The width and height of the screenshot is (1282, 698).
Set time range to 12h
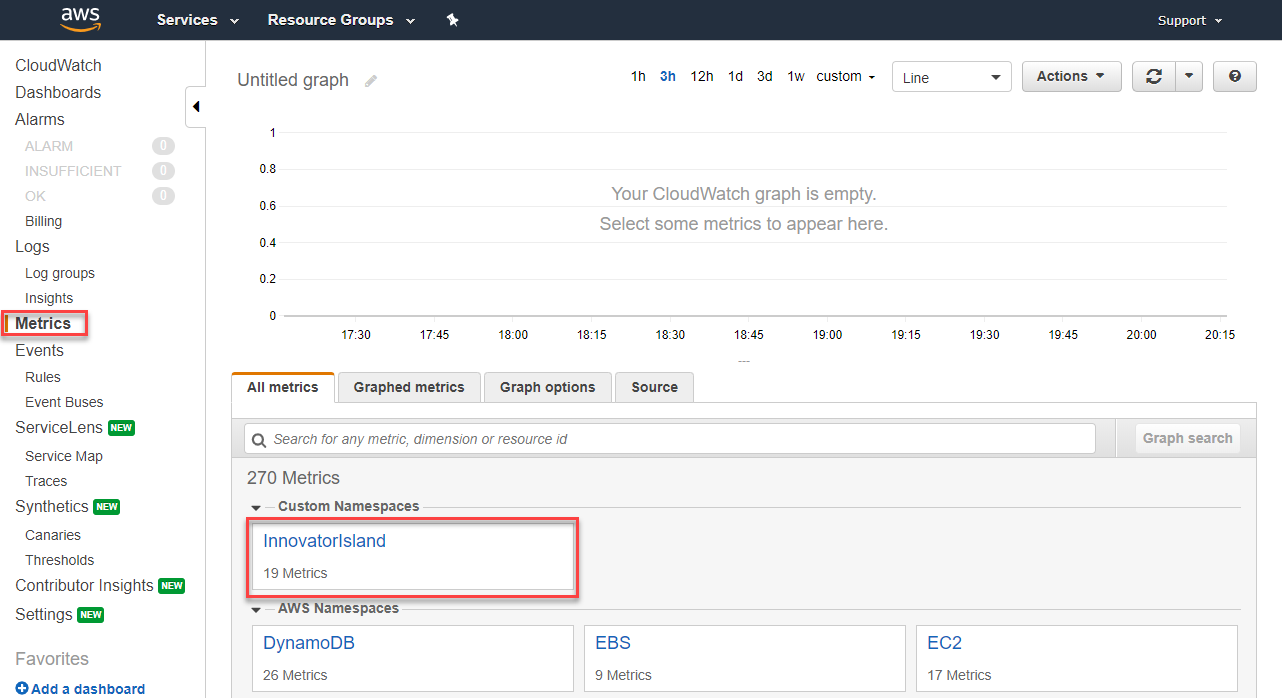(x=702, y=77)
